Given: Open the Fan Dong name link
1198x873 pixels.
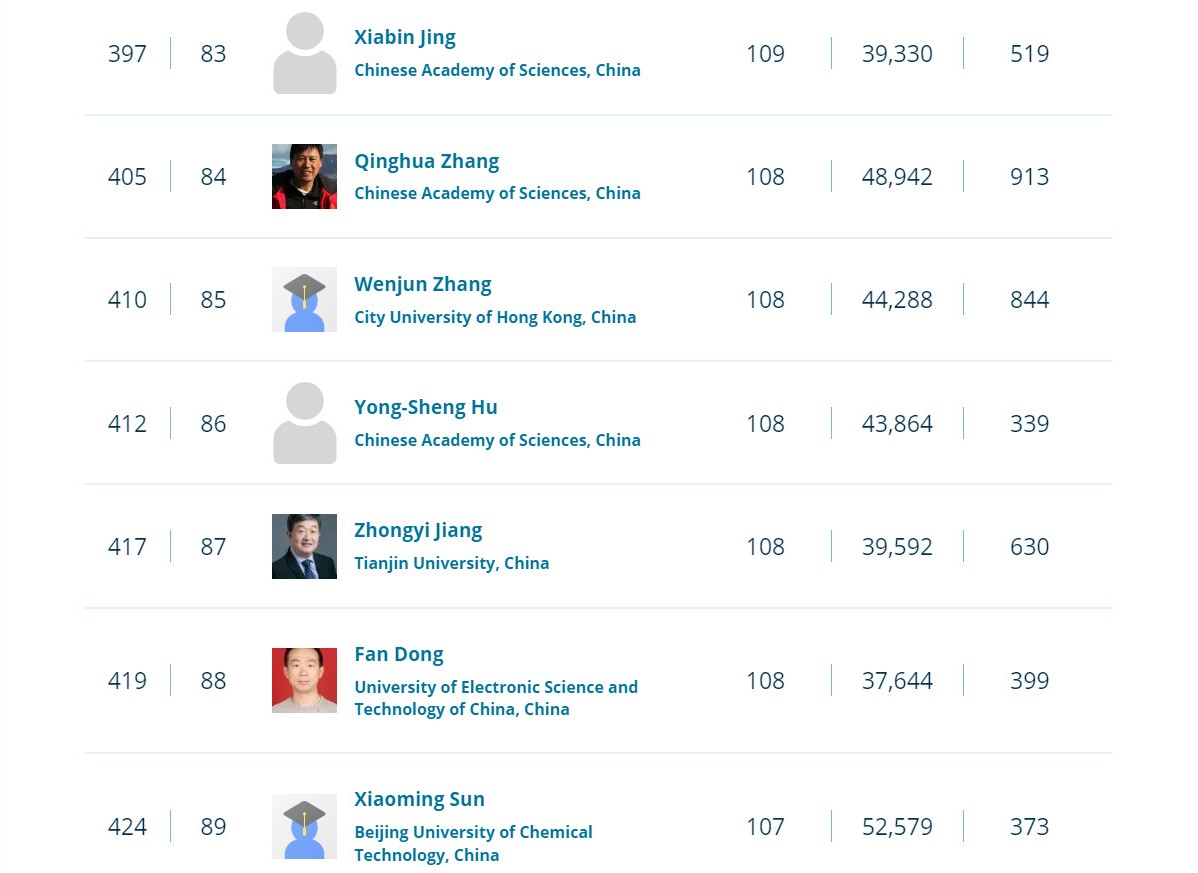Looking at the screenshot, I should pos(399,655).
